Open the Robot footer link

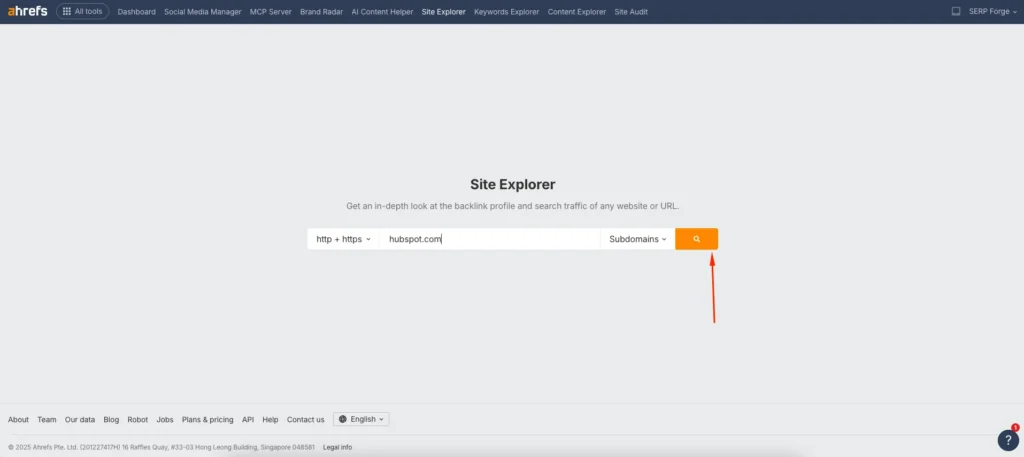pos(138,420)
